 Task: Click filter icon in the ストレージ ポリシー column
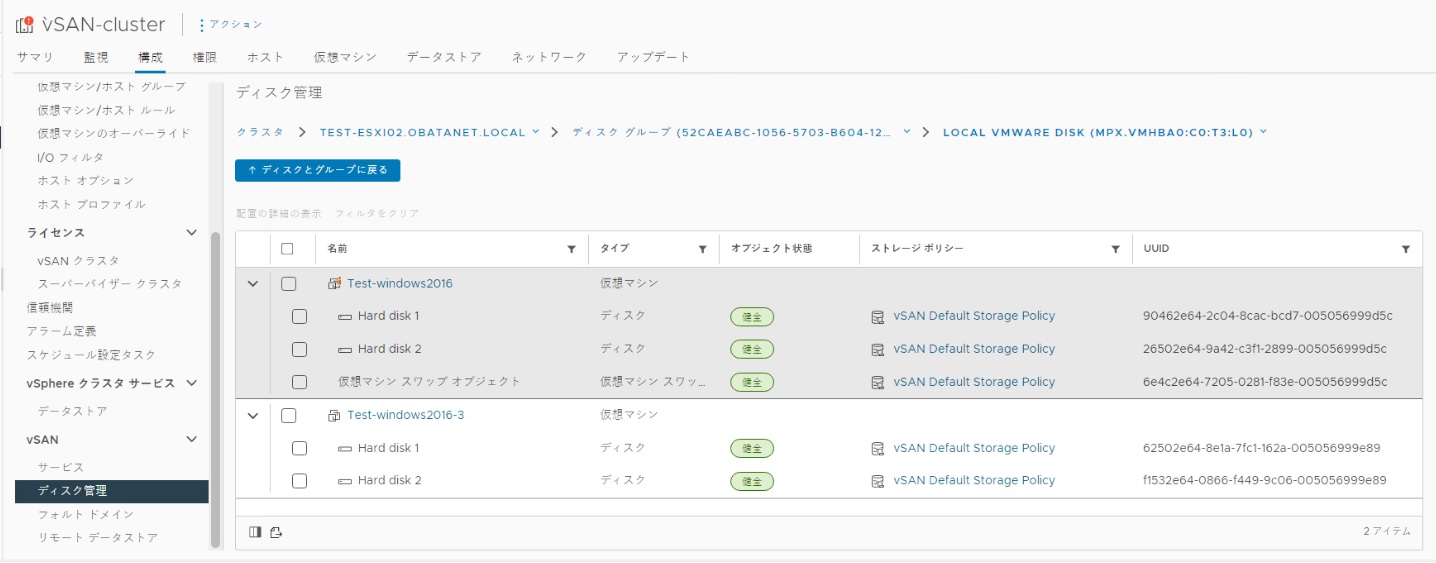1115,249
